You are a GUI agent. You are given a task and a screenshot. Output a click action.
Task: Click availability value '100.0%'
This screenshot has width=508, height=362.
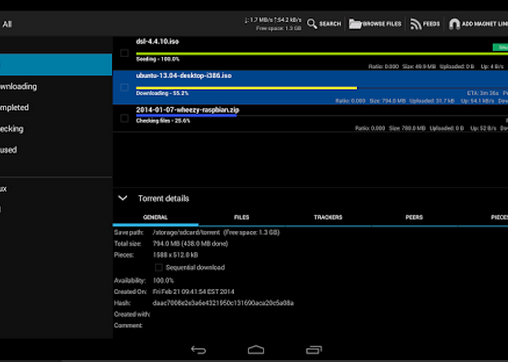[x=163, y=280]
